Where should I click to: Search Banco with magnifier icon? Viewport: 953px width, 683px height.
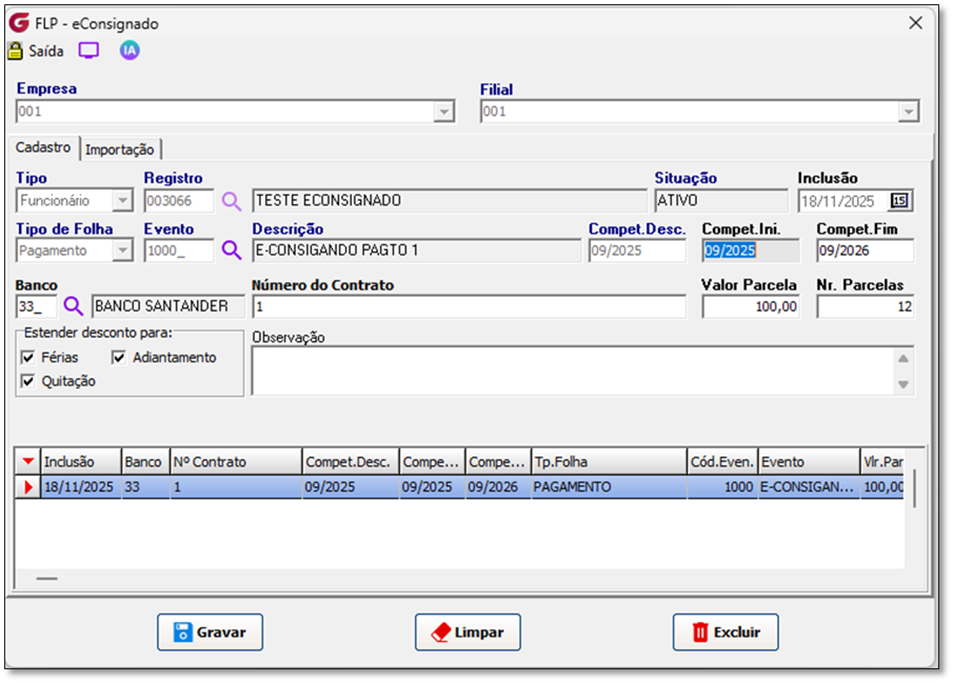73,306
